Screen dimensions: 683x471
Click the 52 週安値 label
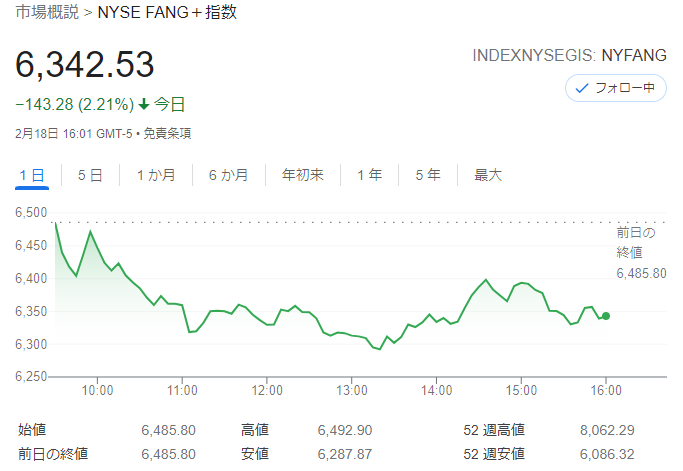[x=494, y=454]
